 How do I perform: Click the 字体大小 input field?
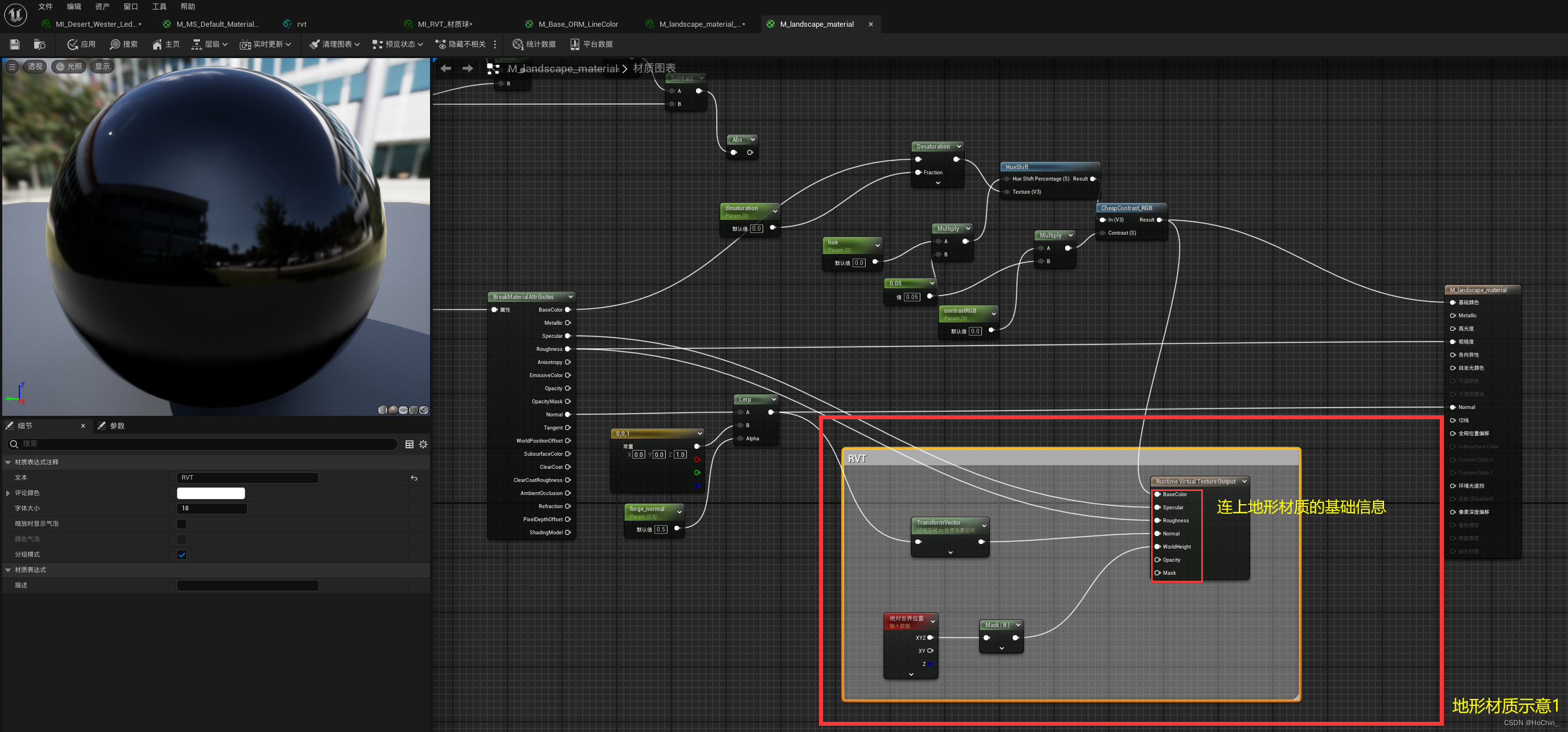point(212,508)
